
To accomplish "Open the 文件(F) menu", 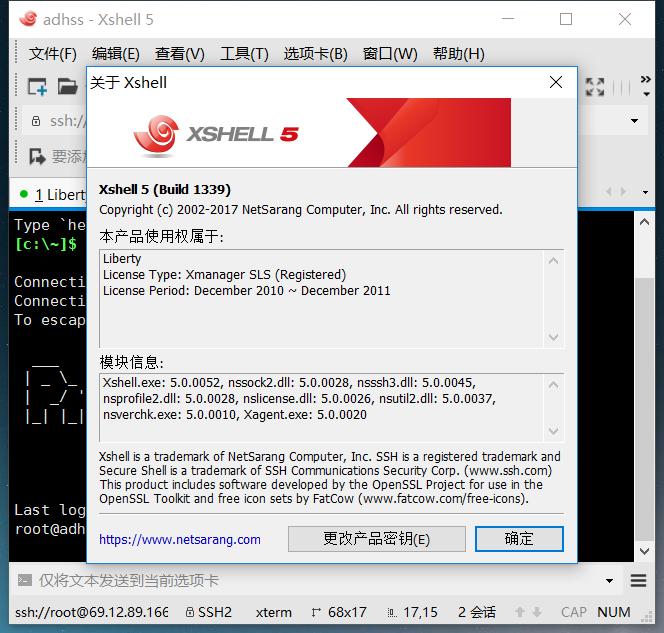I will (53, 54).
